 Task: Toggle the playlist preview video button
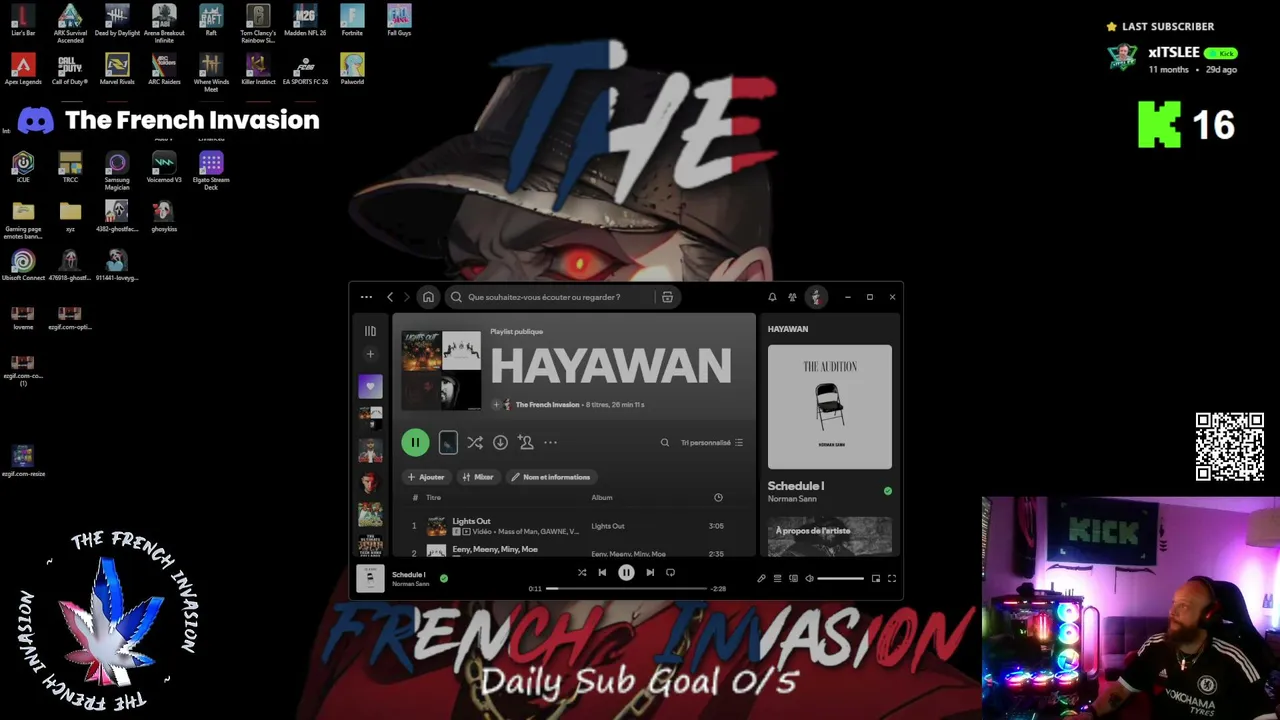pyautogui.click(x=448, y=442)
